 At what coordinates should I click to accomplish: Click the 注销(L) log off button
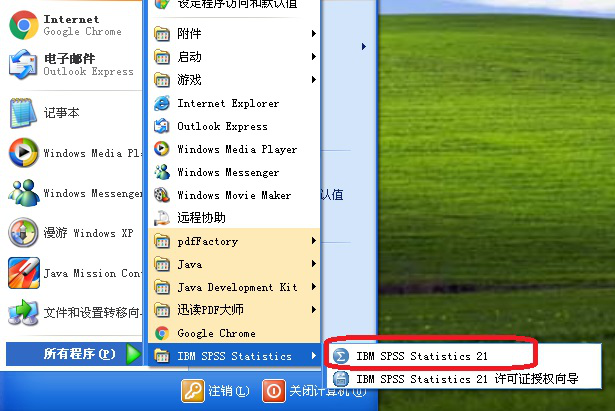point(215,391)
